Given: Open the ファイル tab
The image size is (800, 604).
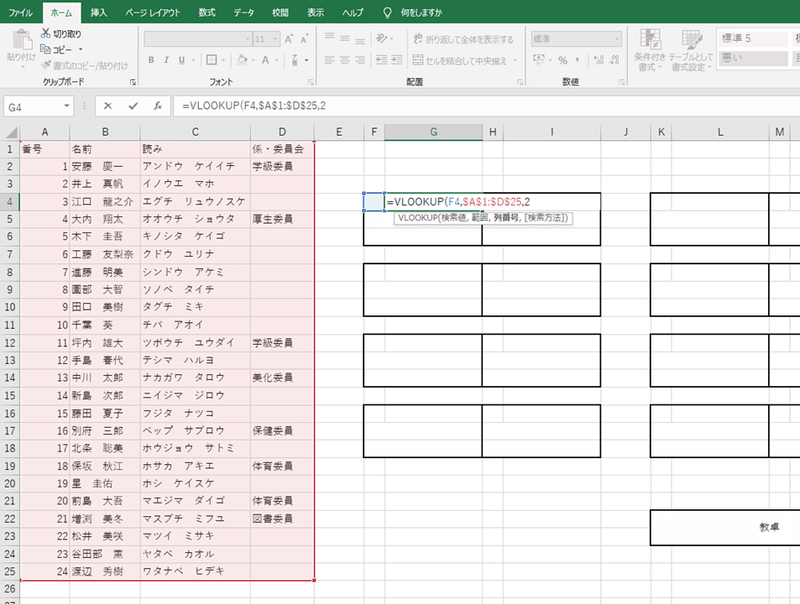Looking at the screenshot, I should (x=20, y=12).
